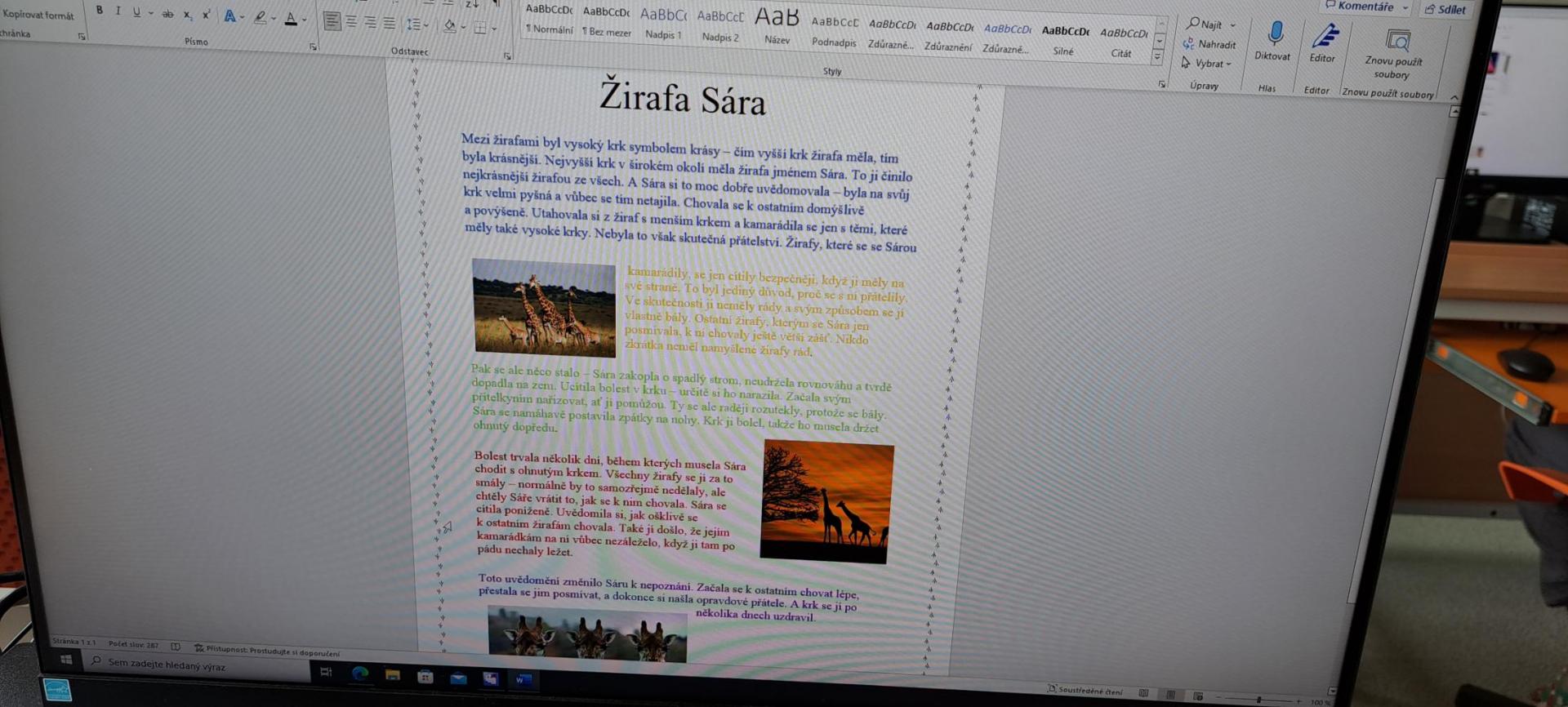This screenshot has width=1568, height=707.
Task: Open borders dropdown arrow
Action: (x=494, y=29)
